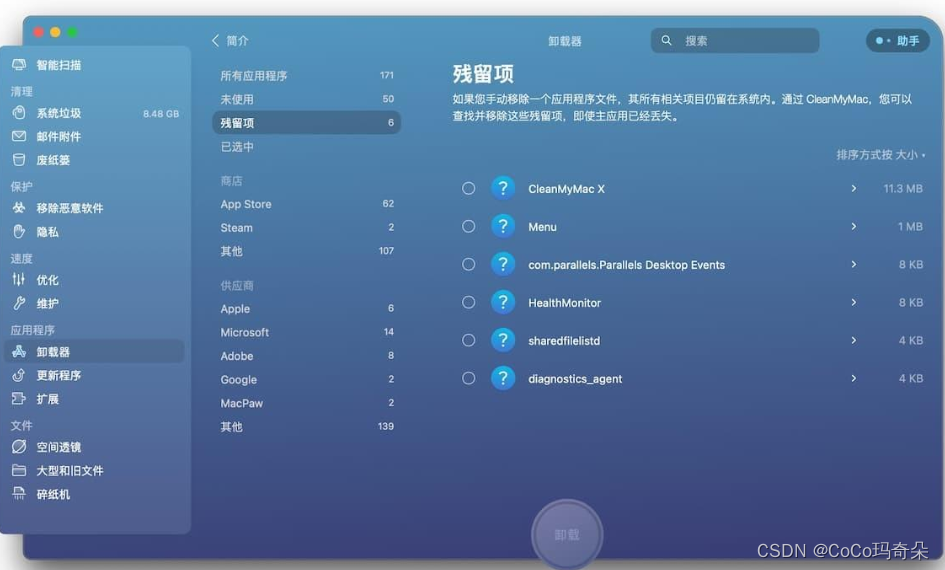Check the sharedfilelistd item circle
Screen dimensions: 945x570
tap(468, 340)
